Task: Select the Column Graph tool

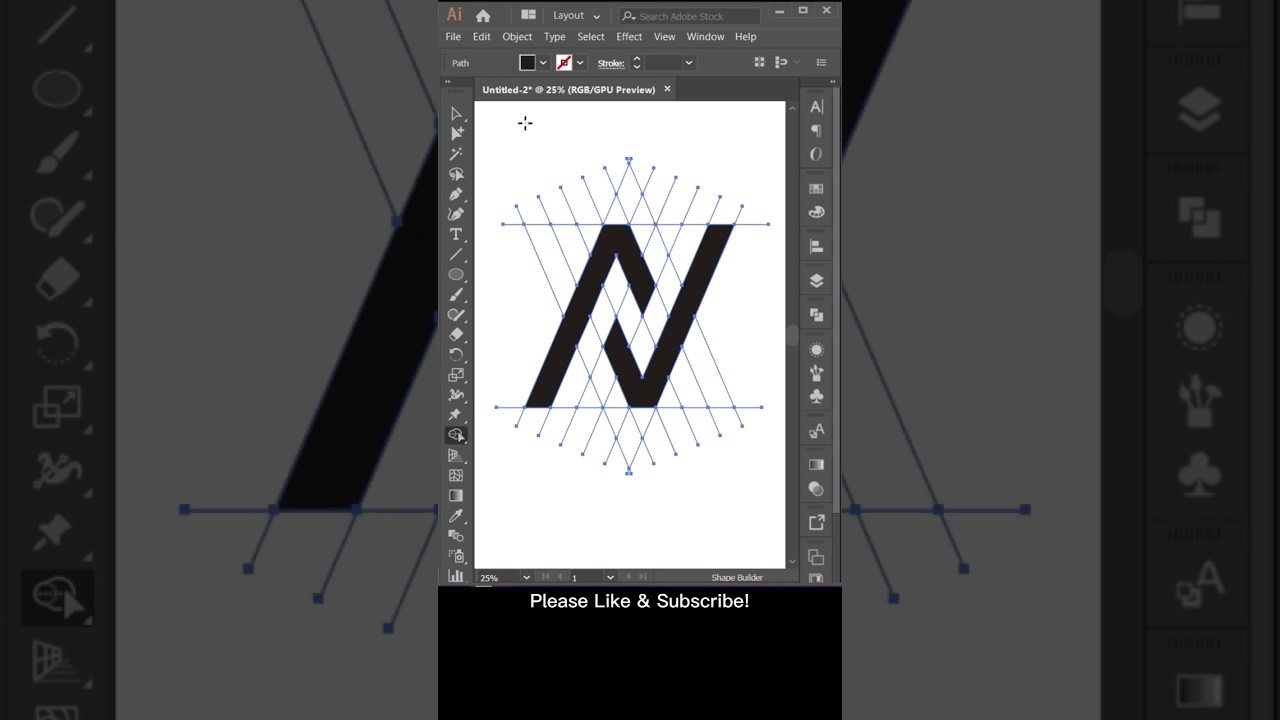Action: (456, 575)
